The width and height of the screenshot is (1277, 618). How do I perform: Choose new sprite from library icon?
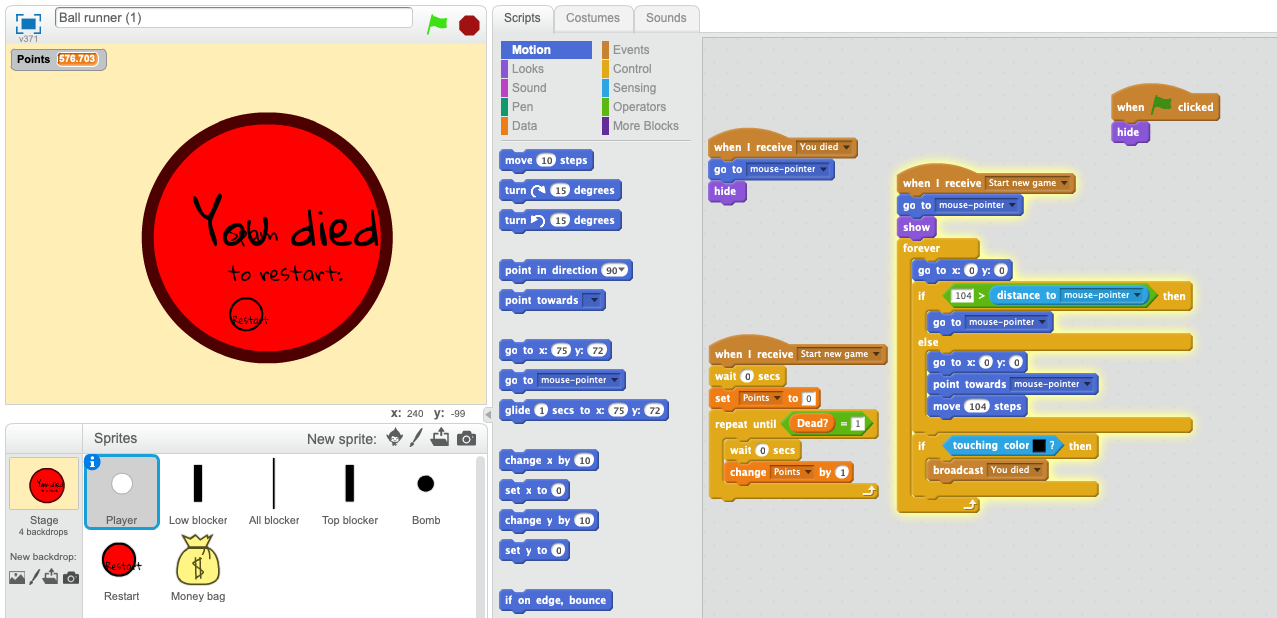click(x=395, y=438)
